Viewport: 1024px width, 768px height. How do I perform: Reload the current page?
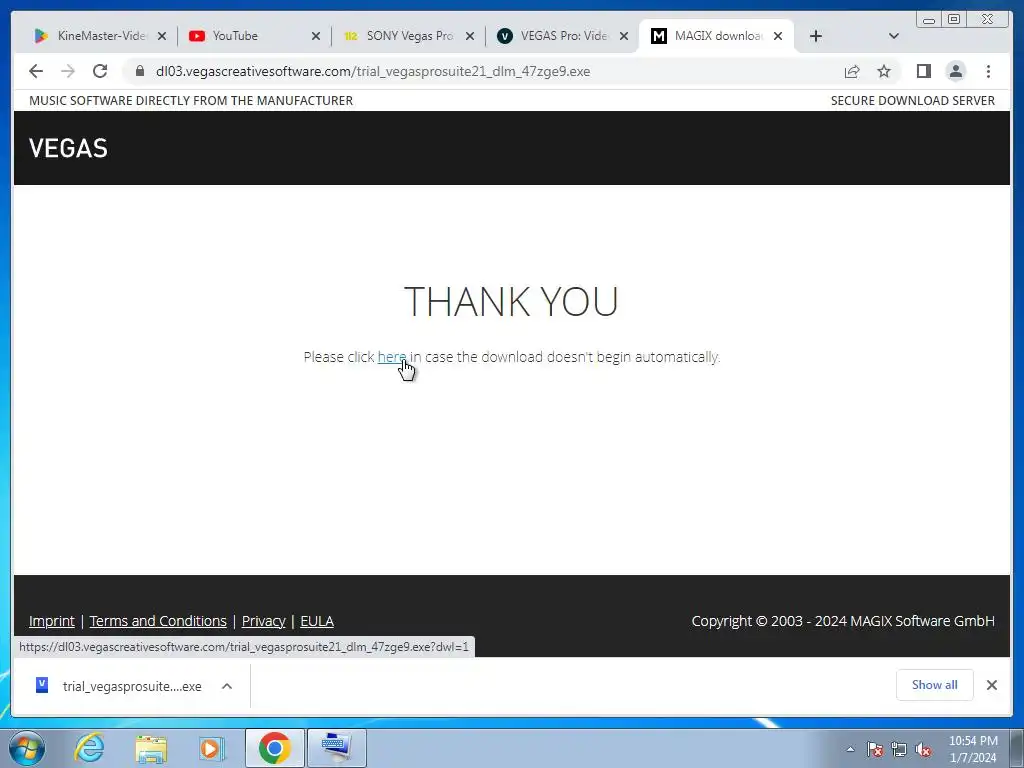point(100,71)
